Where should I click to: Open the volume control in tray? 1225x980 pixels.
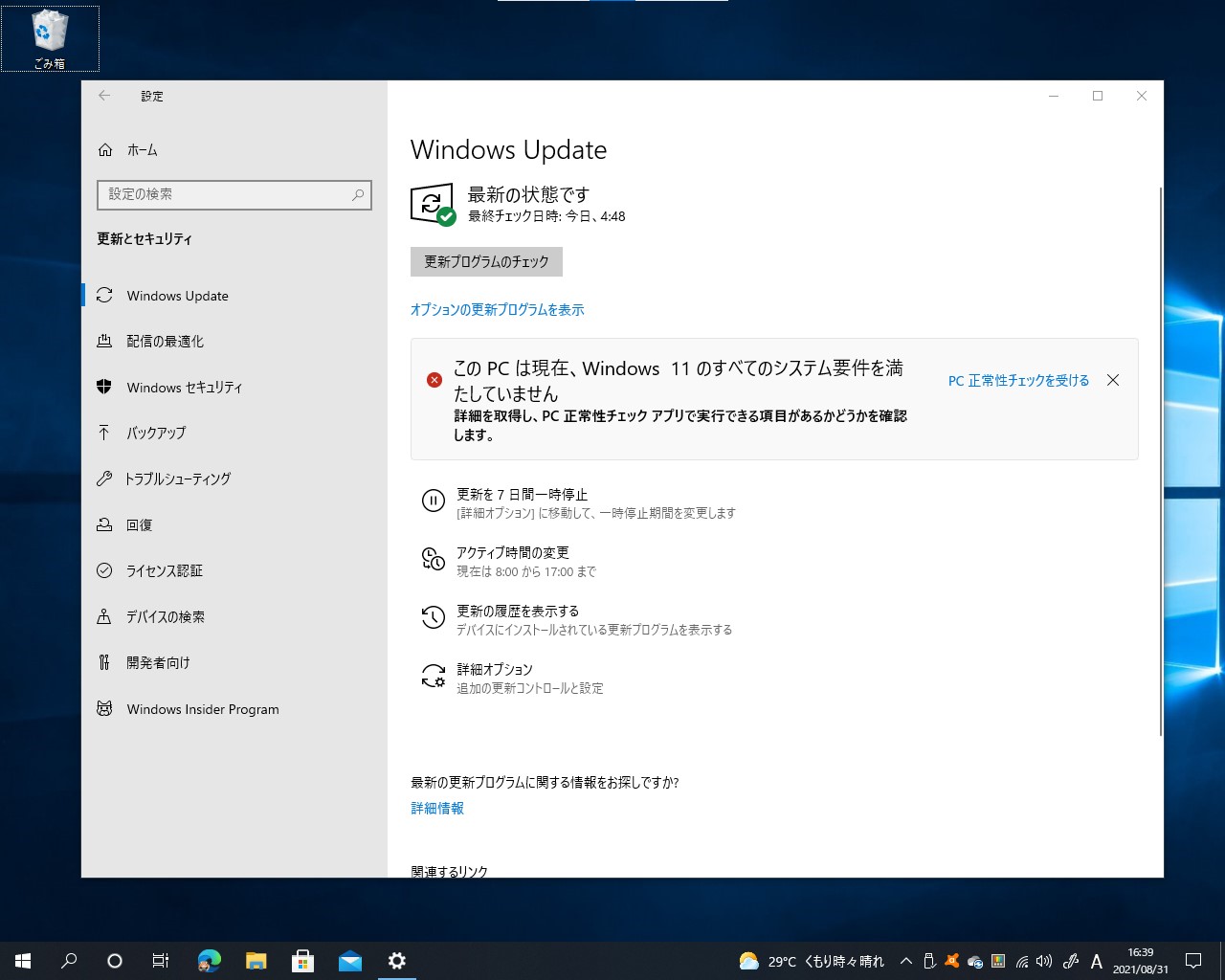point(1044,961)
